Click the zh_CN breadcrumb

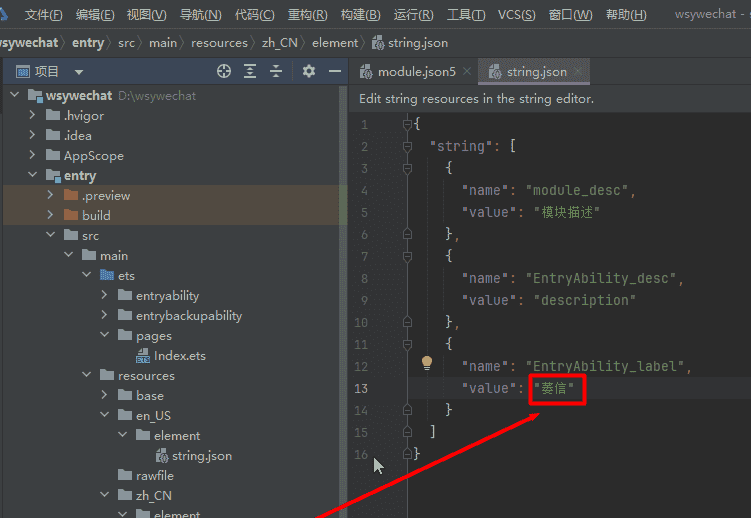281,43
